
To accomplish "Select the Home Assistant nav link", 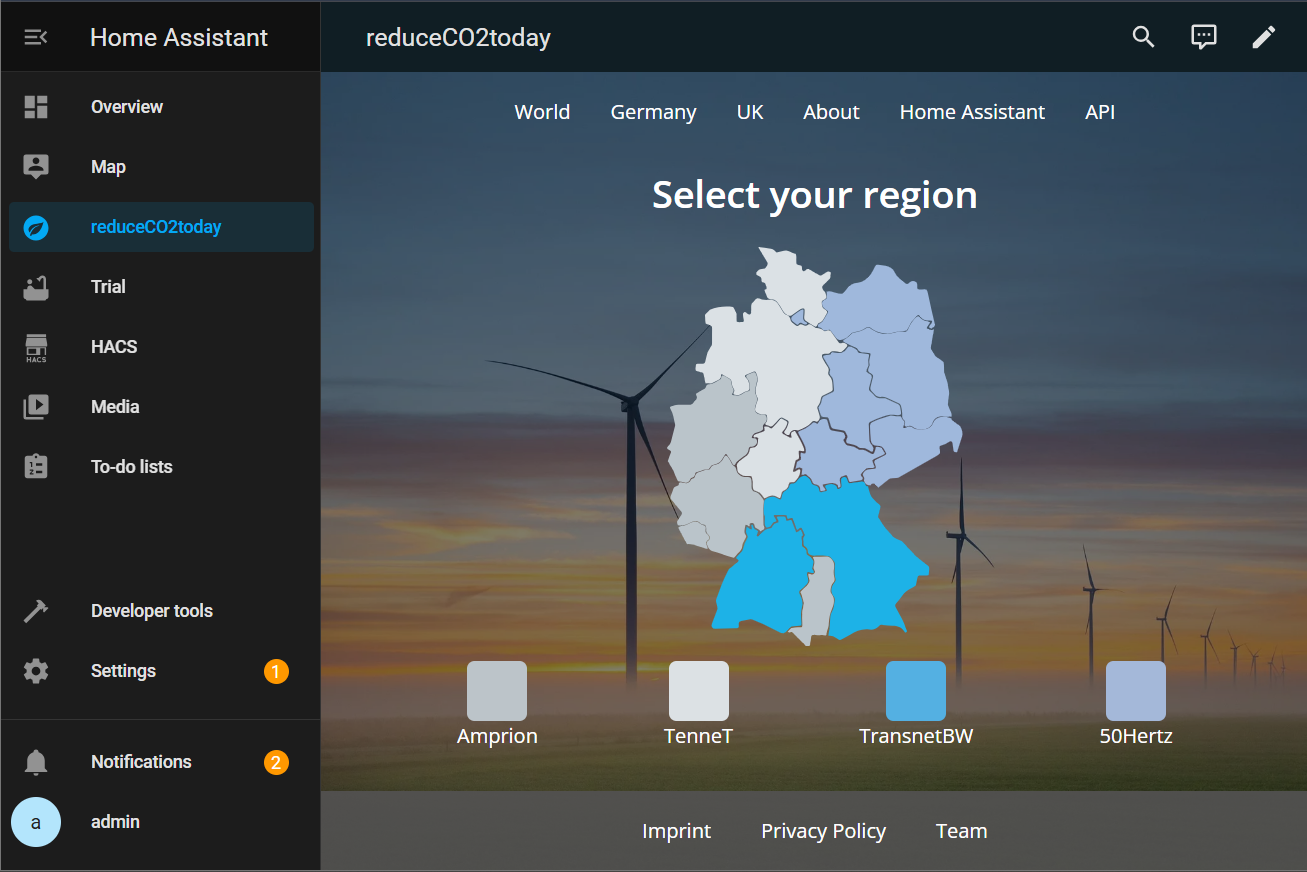I will tap(972, 112).
